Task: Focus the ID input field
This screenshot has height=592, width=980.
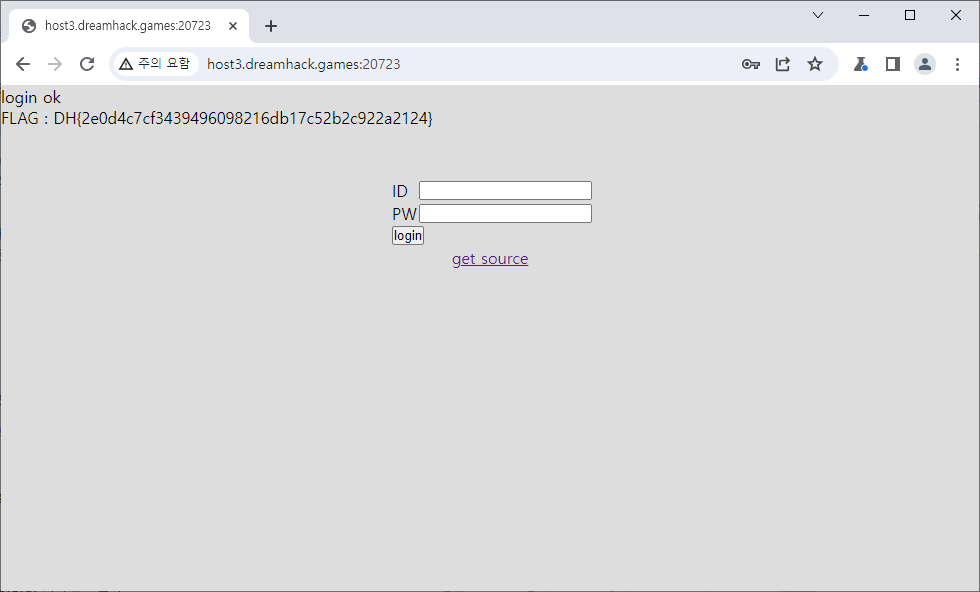Action: 505,190
